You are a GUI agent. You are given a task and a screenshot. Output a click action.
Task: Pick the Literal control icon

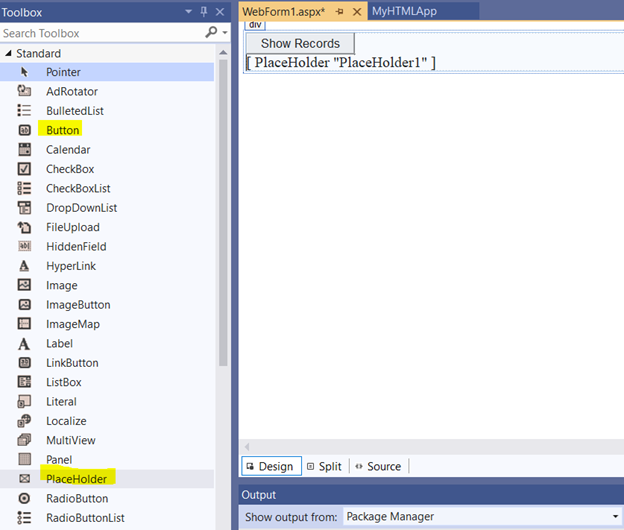(24, 401)
